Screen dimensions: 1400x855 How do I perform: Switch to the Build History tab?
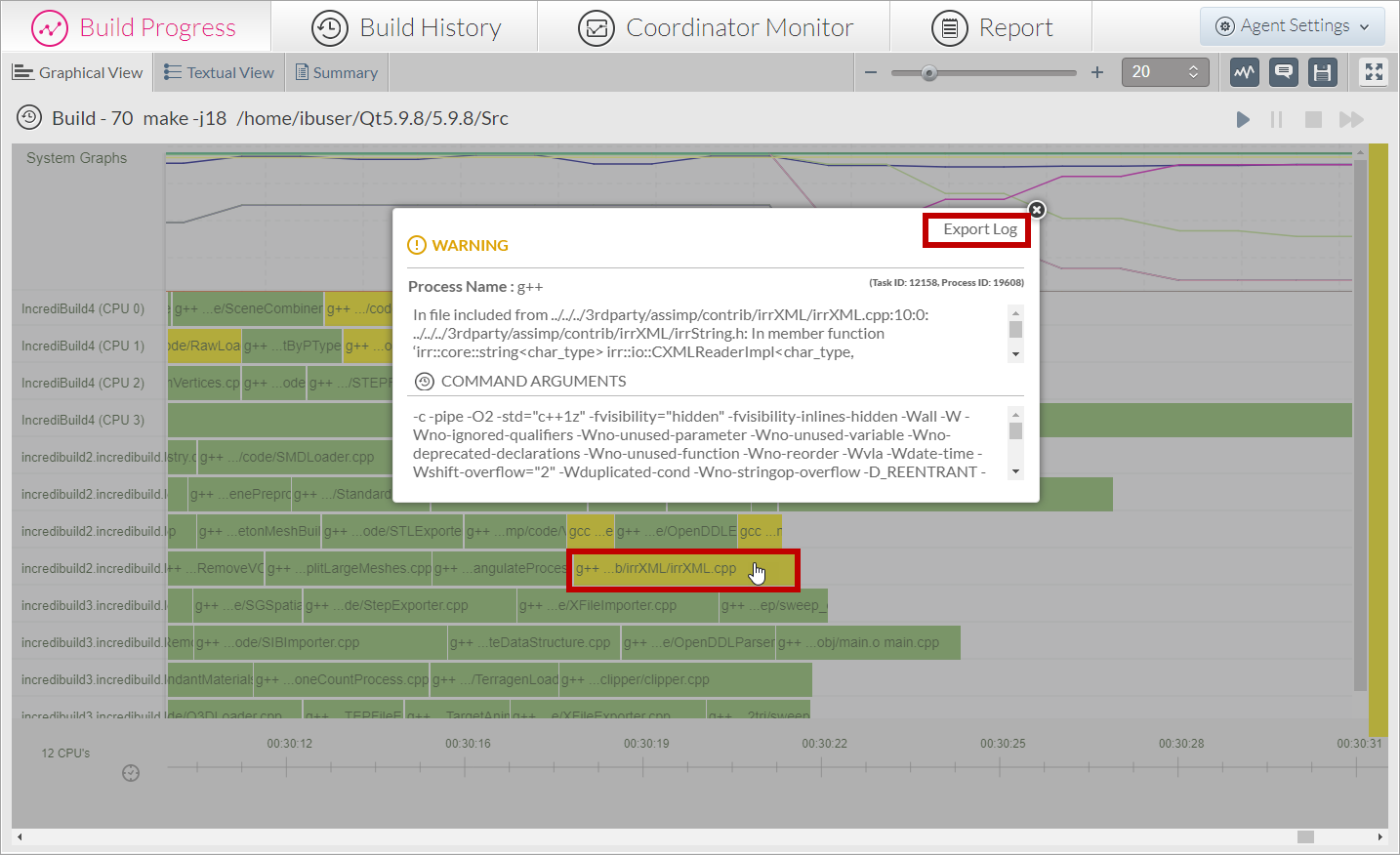(x=405, y=27)
